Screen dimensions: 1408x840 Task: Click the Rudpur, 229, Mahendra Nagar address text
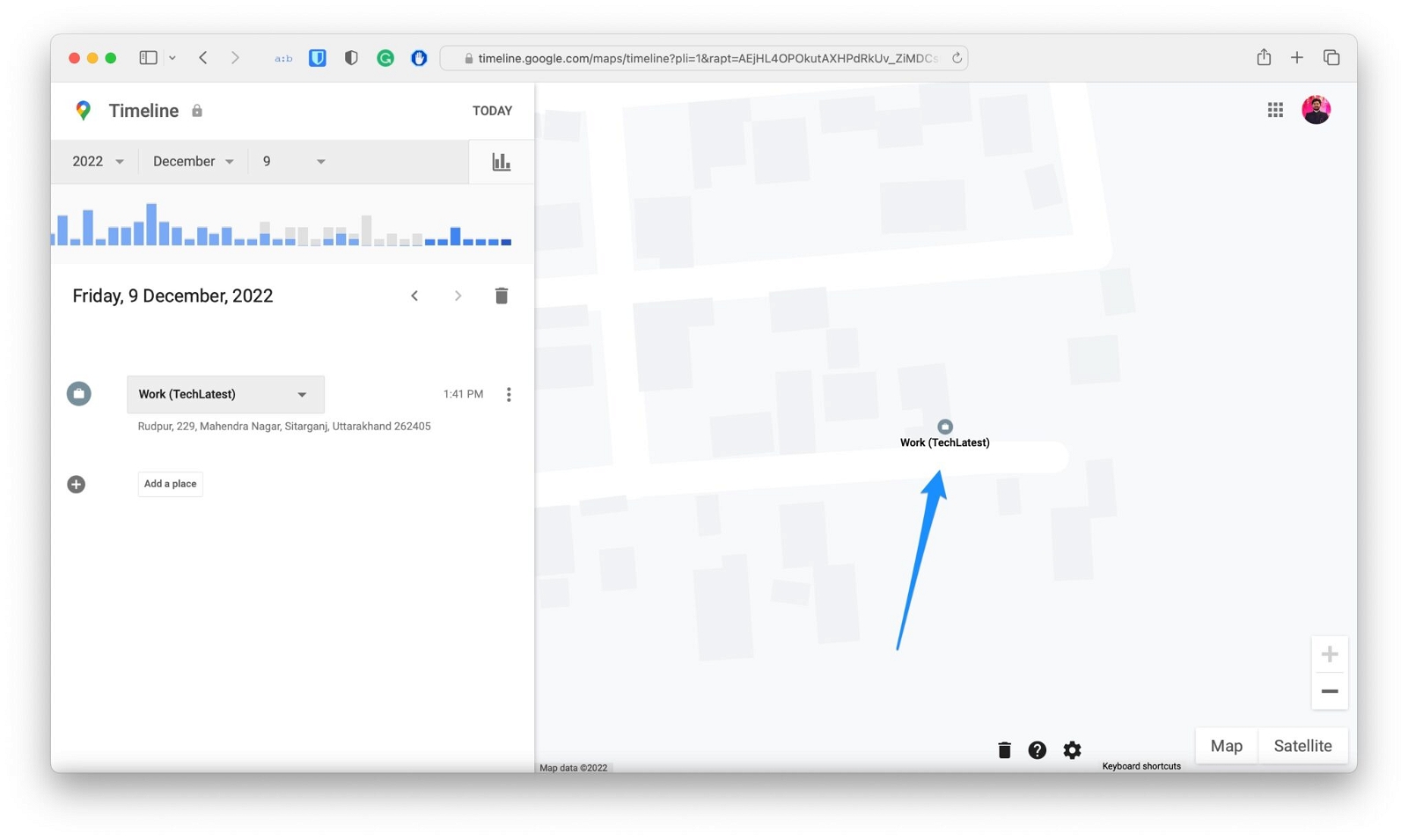pos(284,427)
